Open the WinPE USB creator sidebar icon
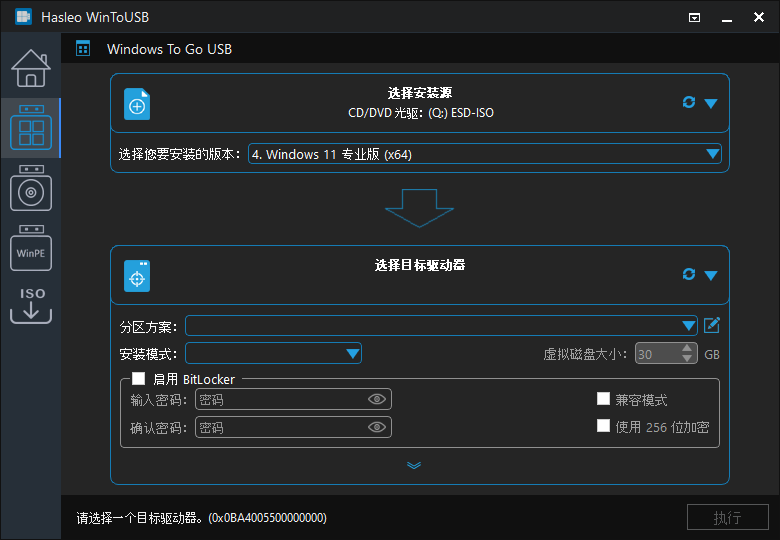 tap(31, 248)
